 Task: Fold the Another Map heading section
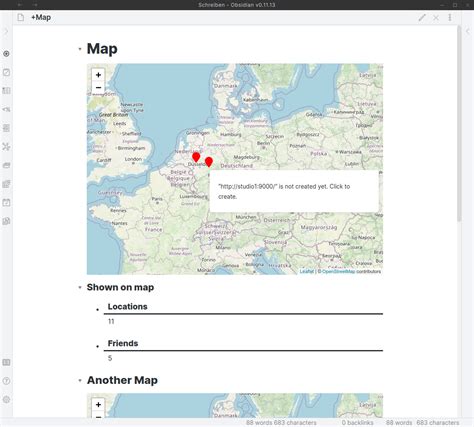pos(80,380)
